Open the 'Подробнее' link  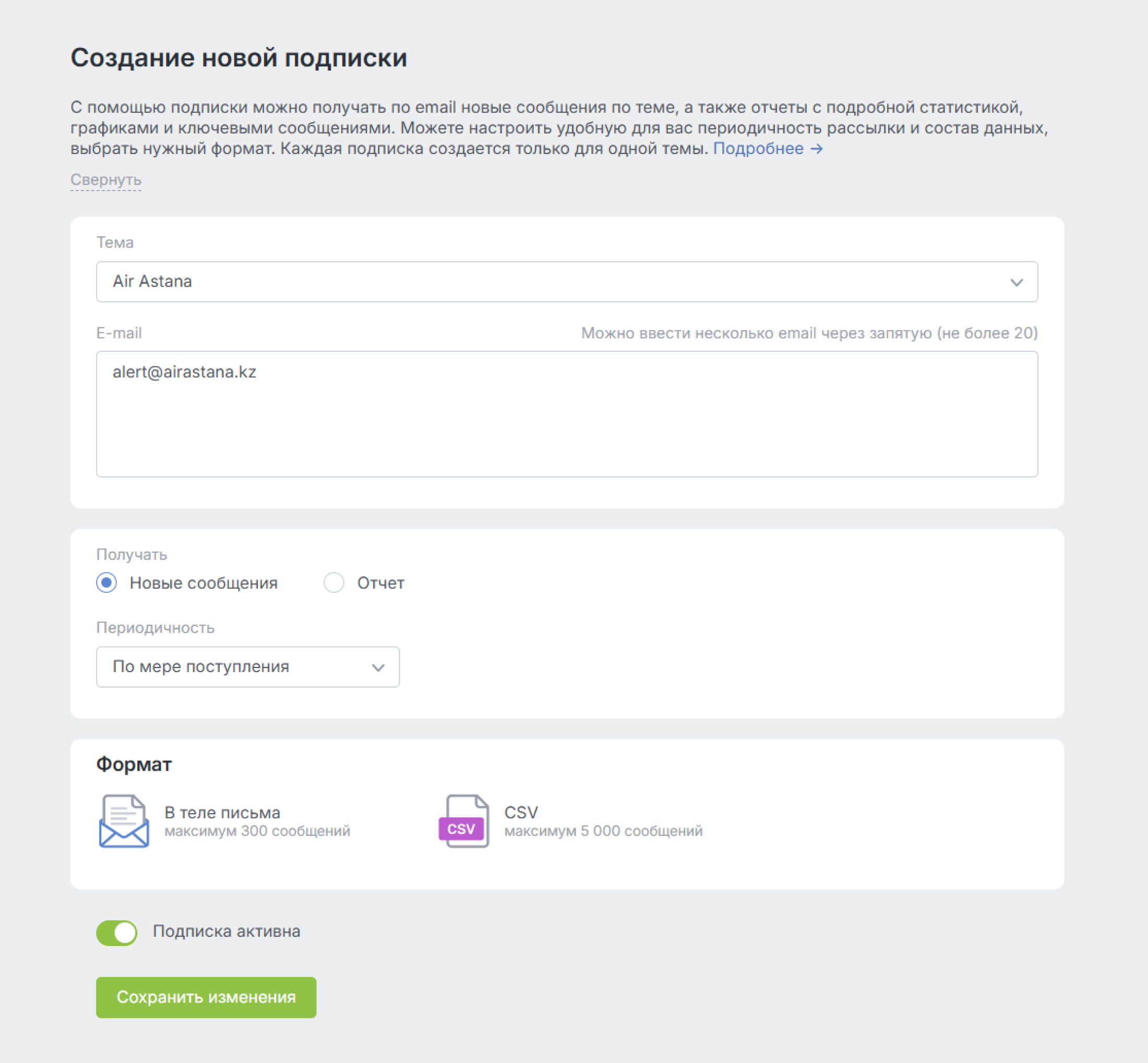click(758, 148)
